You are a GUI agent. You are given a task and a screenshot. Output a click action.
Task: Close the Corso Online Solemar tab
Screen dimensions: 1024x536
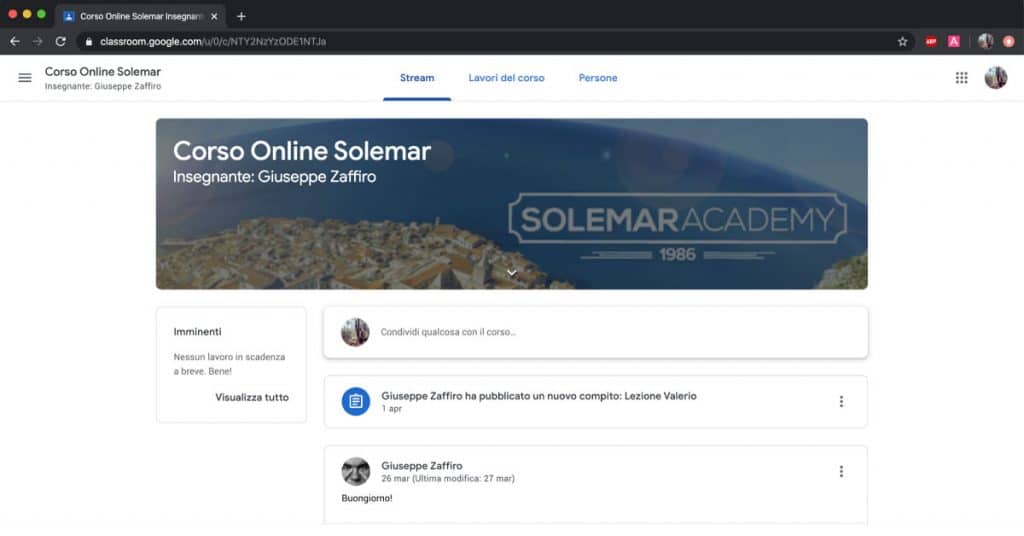click(214, 16)
